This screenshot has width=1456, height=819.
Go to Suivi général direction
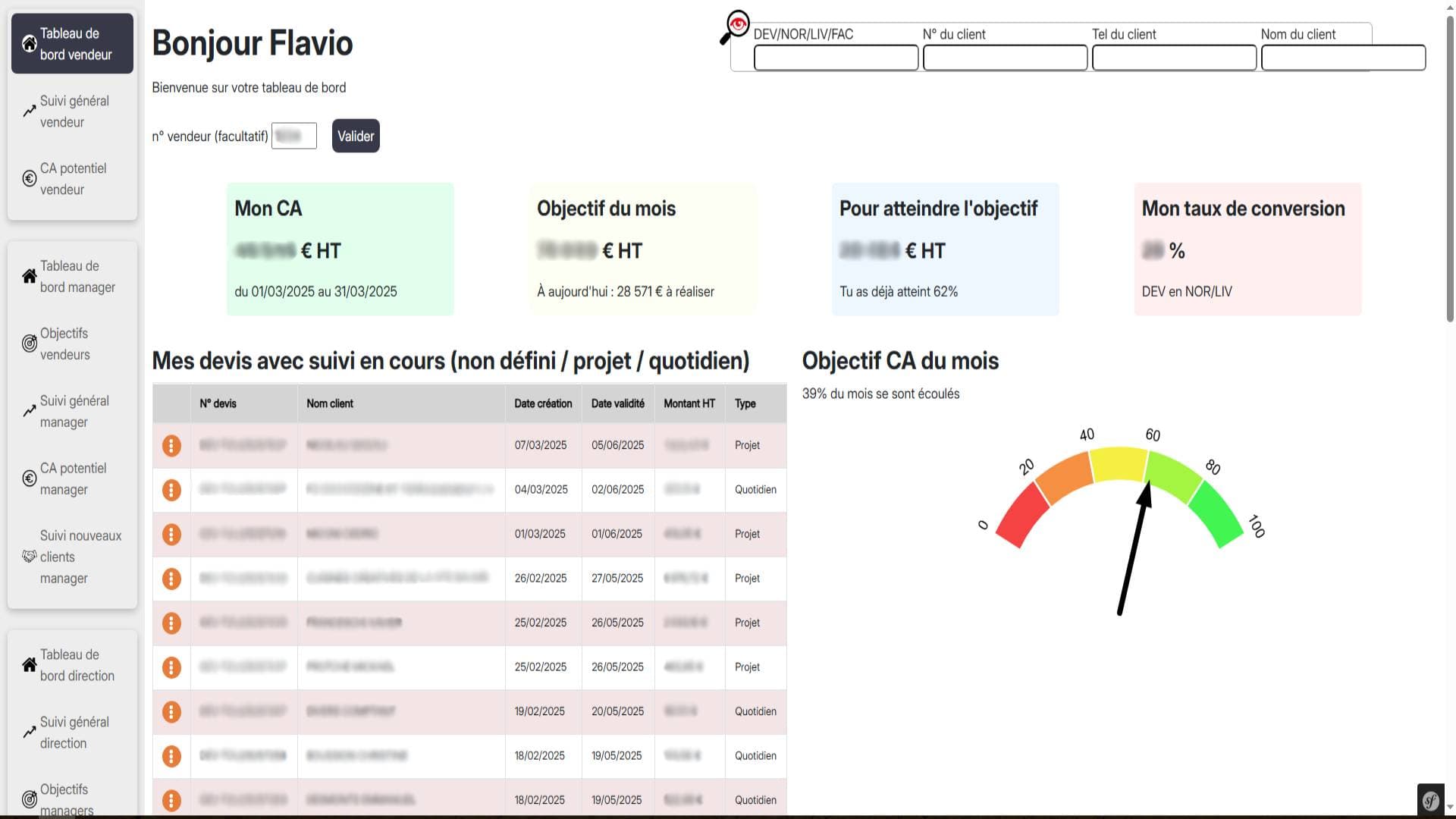click(x=72, y=733)
